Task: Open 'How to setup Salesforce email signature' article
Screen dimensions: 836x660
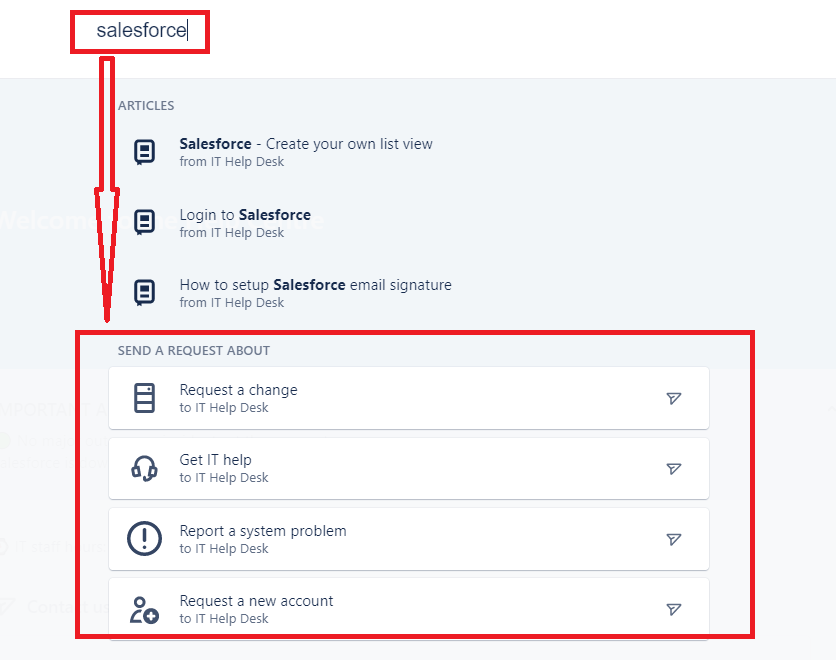Action: [315, 285]
